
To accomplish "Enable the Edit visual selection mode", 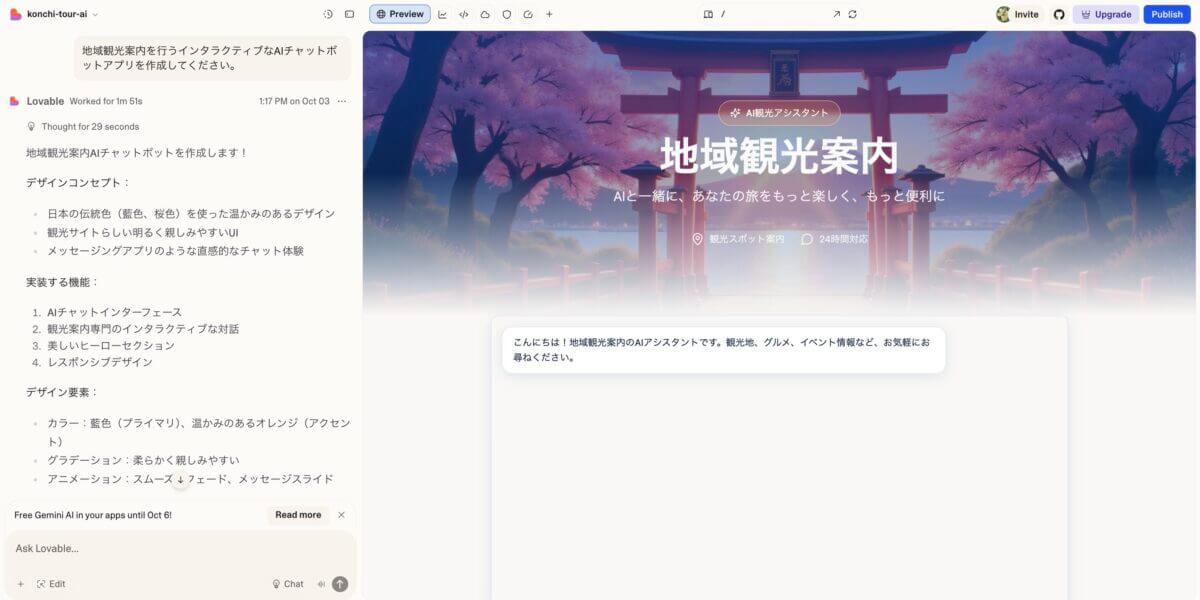I will [x=51, y=584].
